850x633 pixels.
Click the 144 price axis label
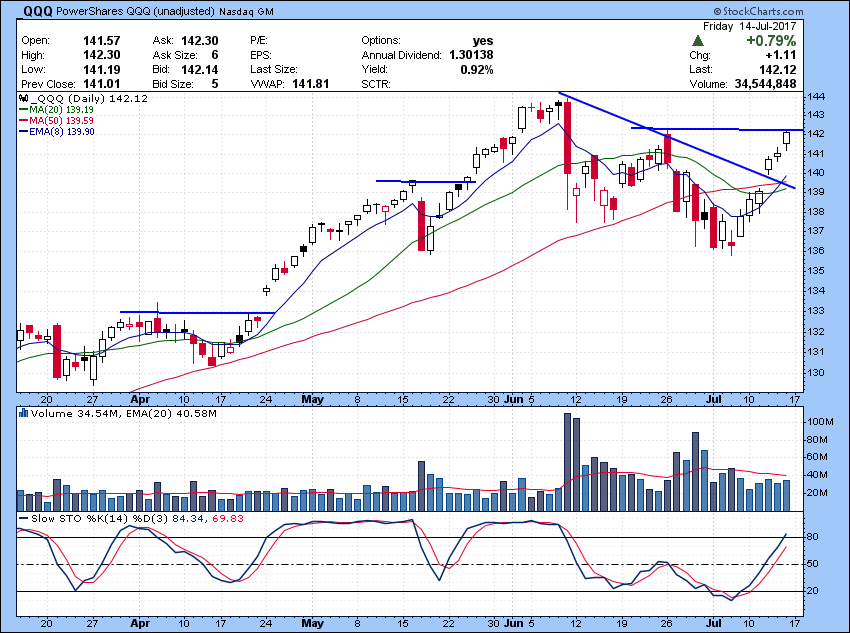(x=816, y=96)
